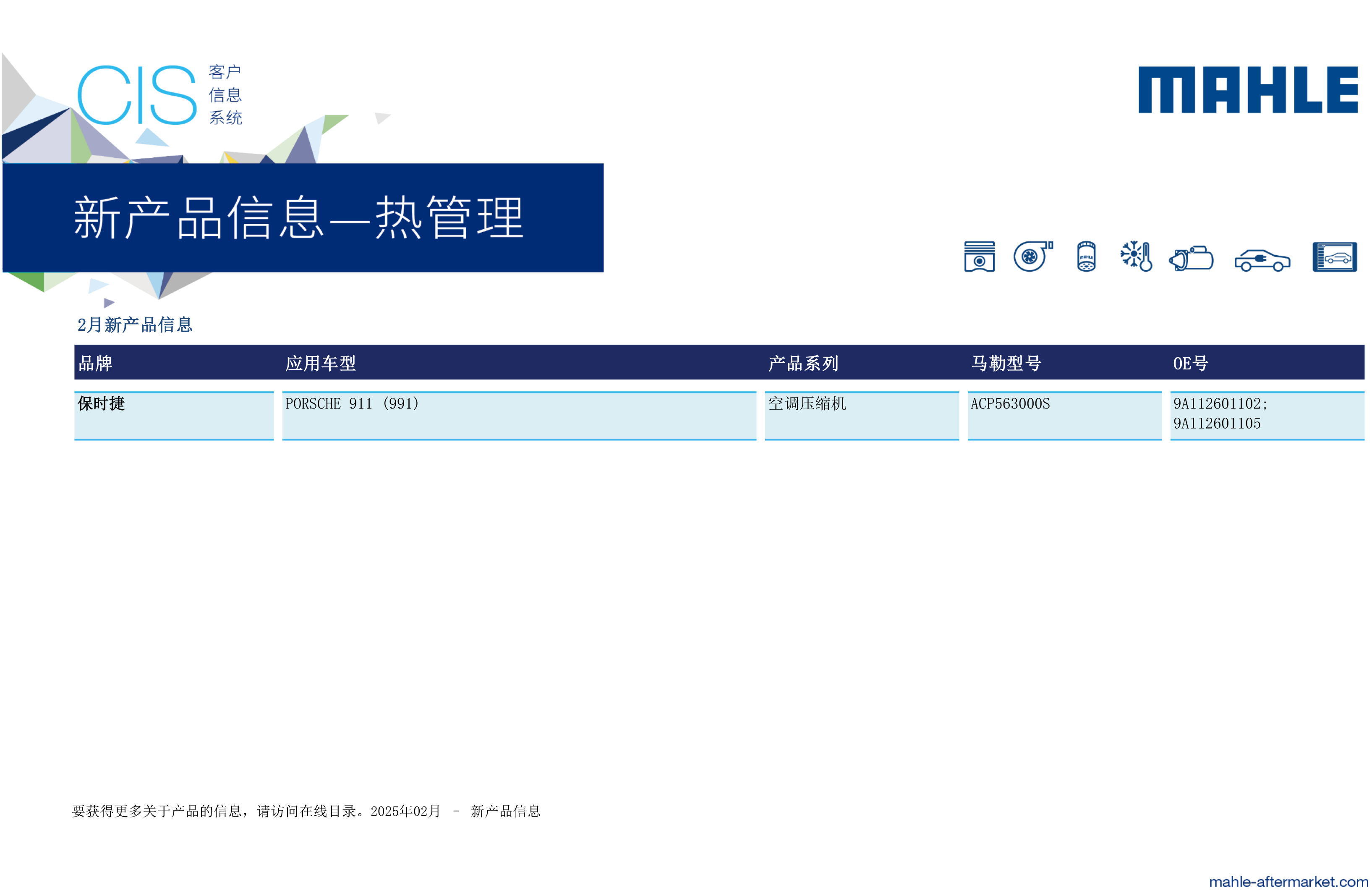Click the 品牌 column header
Image resolution: width=1372 pixels, height=890 pixels.
(x=96, y=363)
